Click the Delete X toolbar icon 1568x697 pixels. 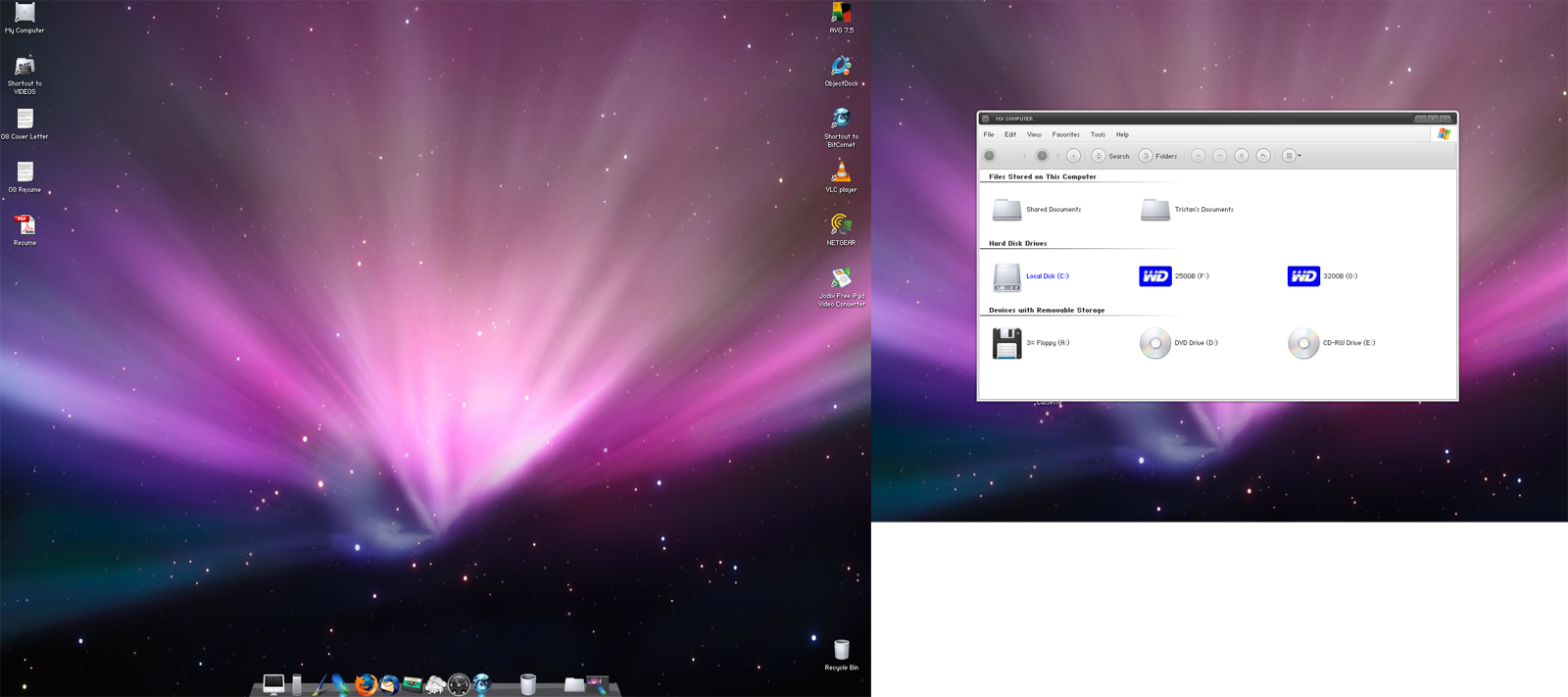pos(1242,156)
